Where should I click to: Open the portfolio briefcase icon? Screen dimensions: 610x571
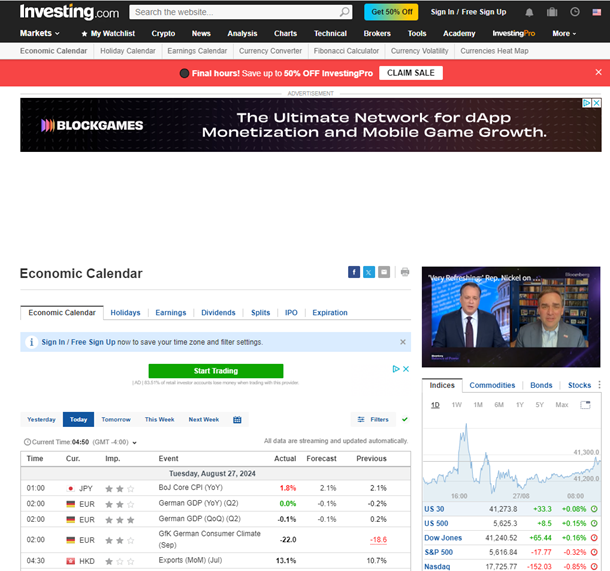pos(552,12)
